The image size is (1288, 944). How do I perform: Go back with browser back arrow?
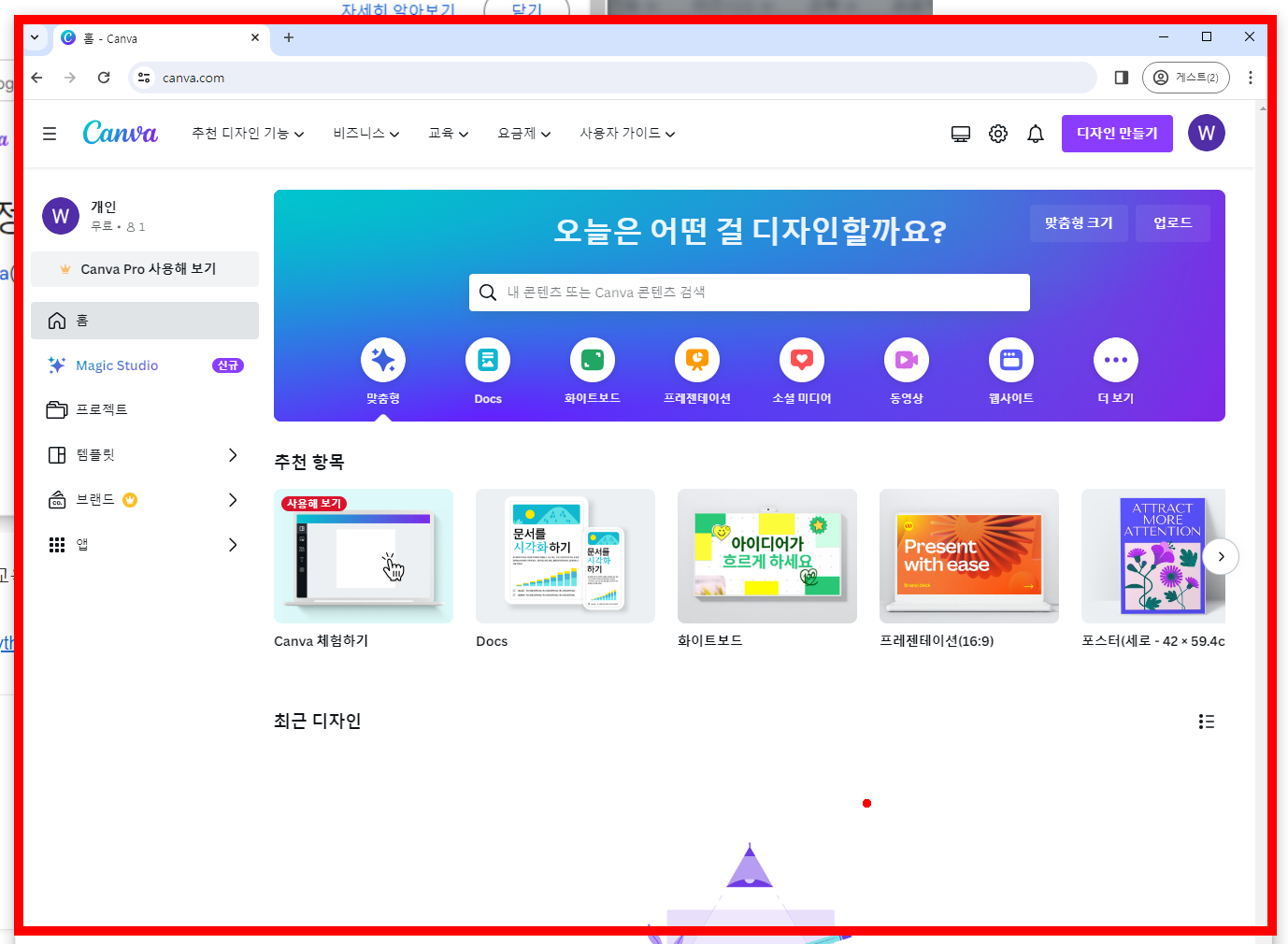click(37, 78)
